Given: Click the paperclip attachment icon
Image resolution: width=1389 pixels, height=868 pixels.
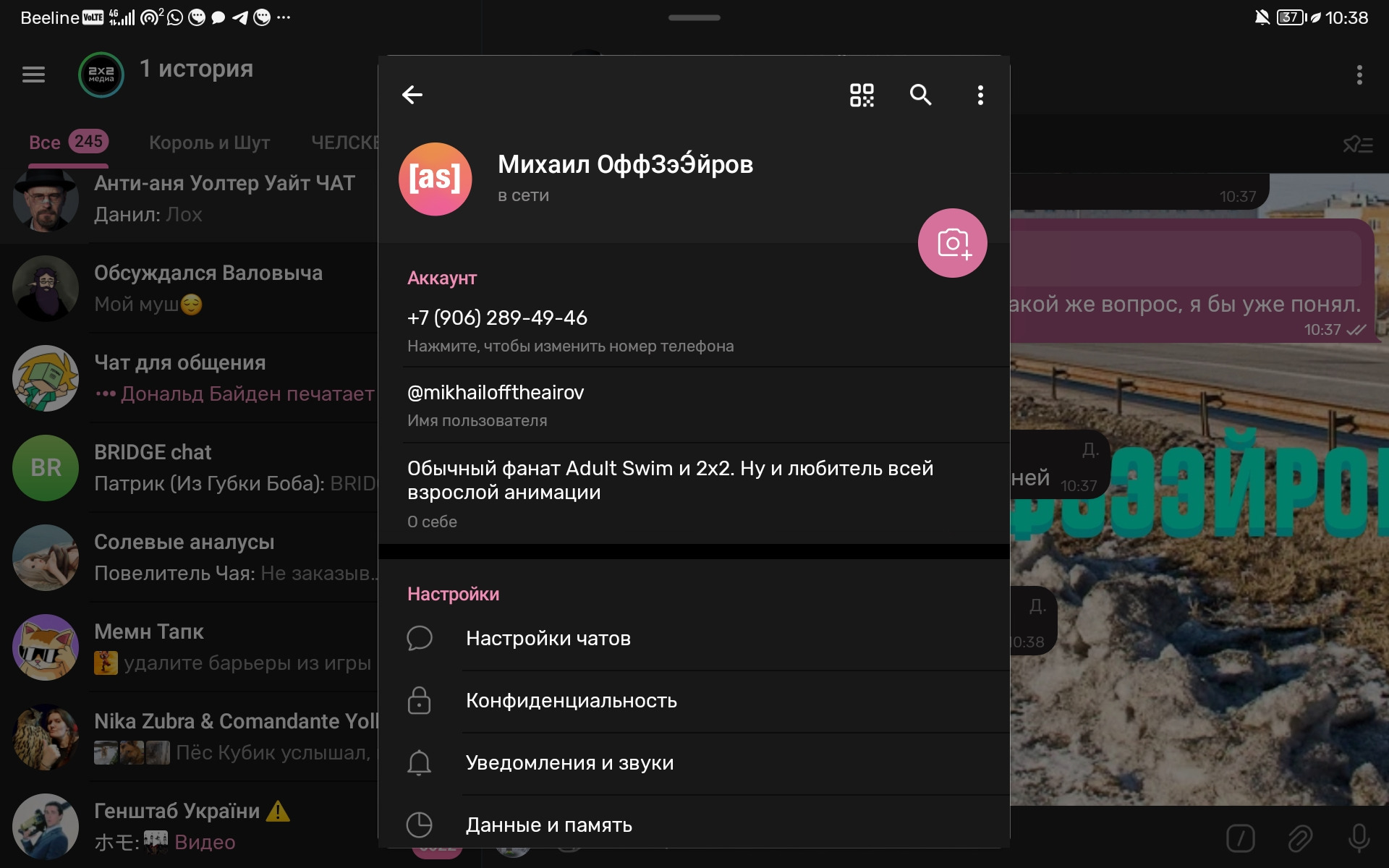Looking at the screenshot, I should coord(1300,838).
